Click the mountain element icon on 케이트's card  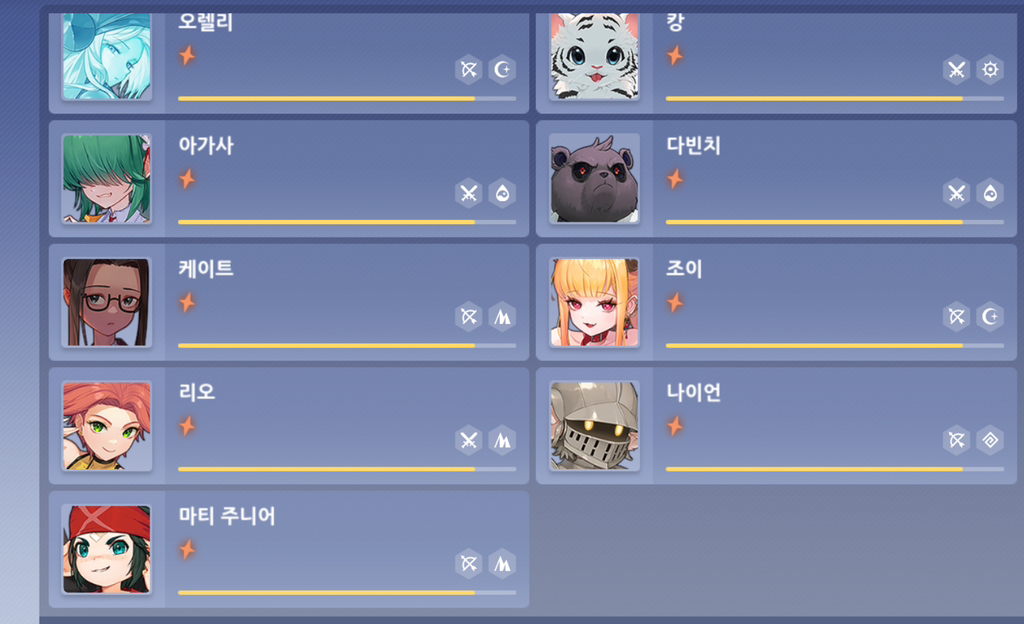(502, 317)
